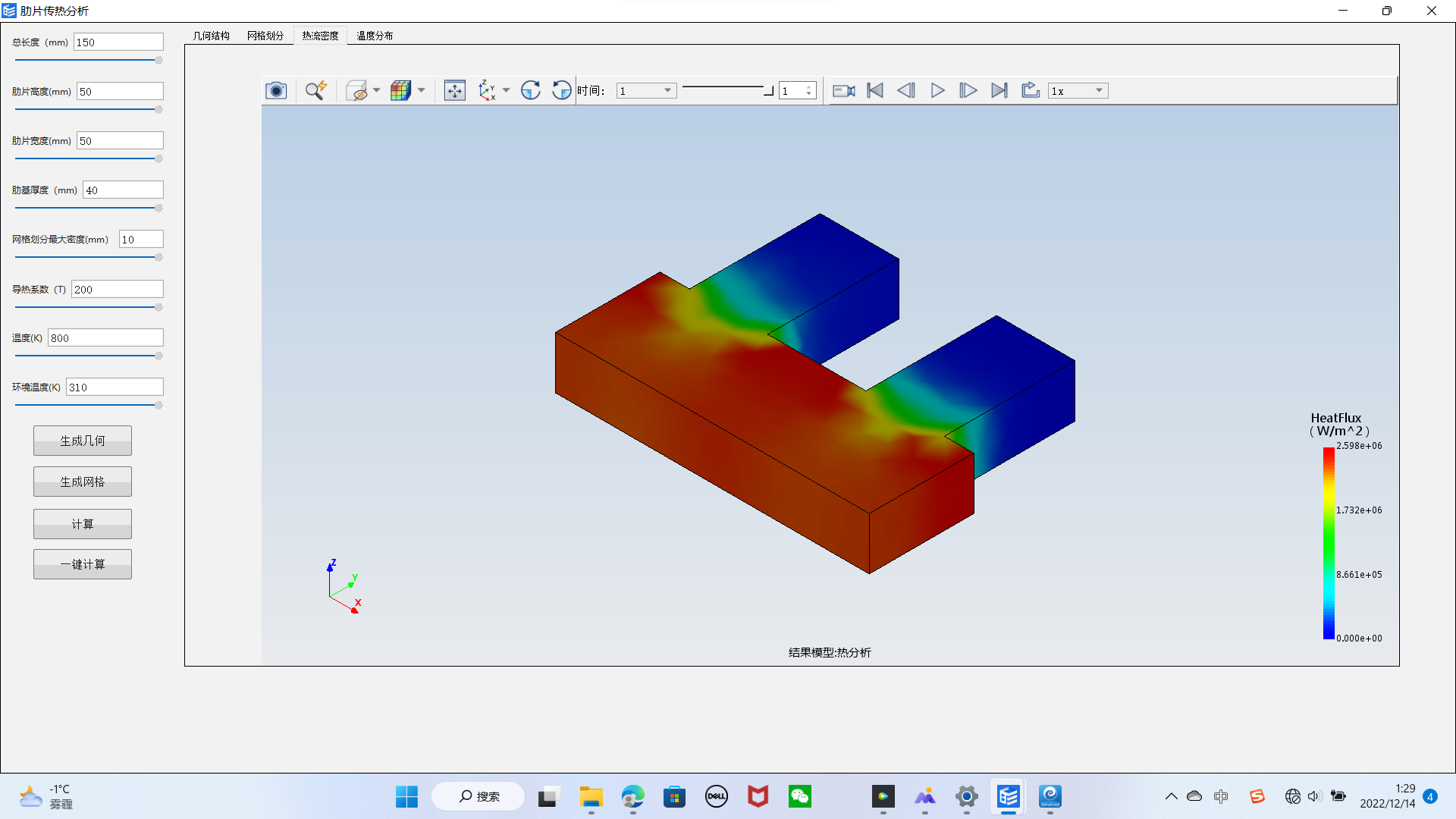Click the 肋片高度(mm) input field
The height and width of the screenshot is (819, 1456).
click(x=120, y=92)
